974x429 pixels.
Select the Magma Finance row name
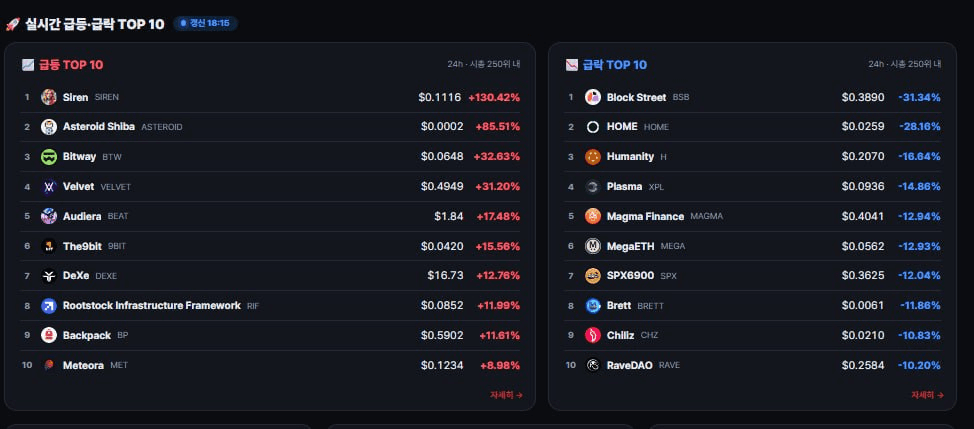pos(645,216)
